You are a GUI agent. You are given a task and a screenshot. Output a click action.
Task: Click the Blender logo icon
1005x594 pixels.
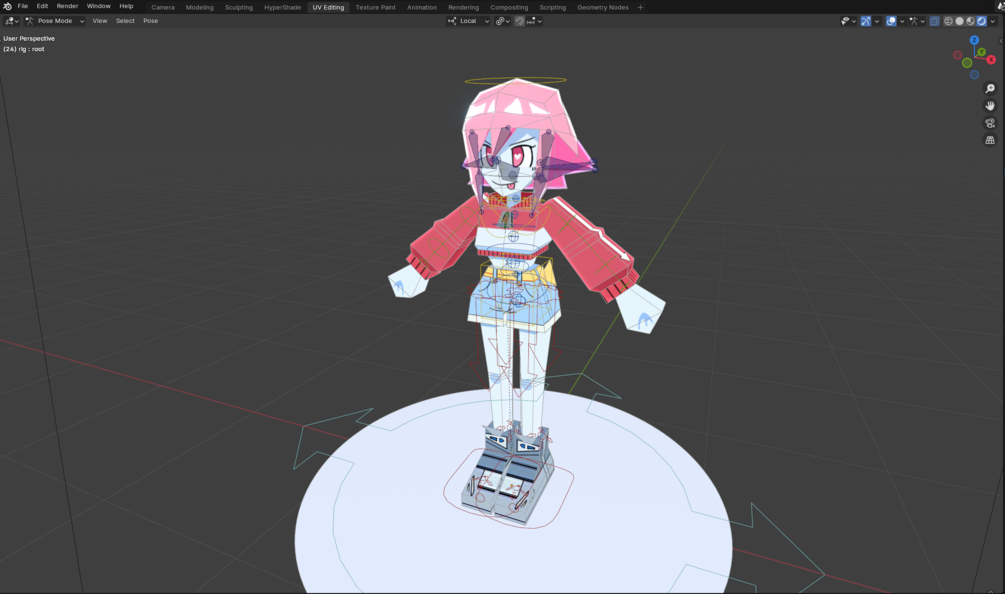[x=7, y=6]
